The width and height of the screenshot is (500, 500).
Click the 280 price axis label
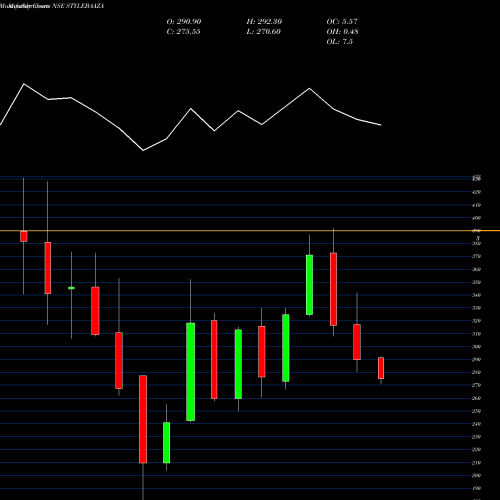click(x=477, y=372)
